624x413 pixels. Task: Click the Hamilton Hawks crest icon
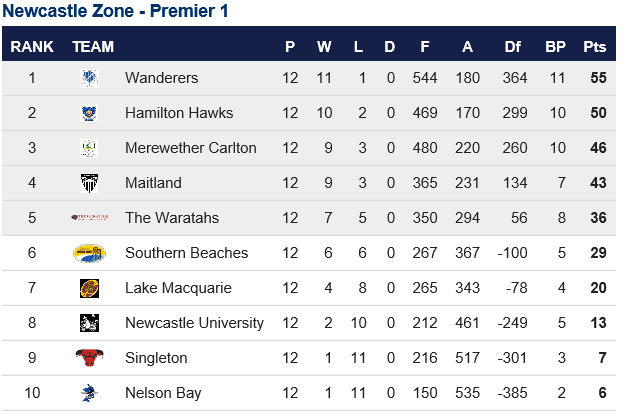[x=89, y=113]
